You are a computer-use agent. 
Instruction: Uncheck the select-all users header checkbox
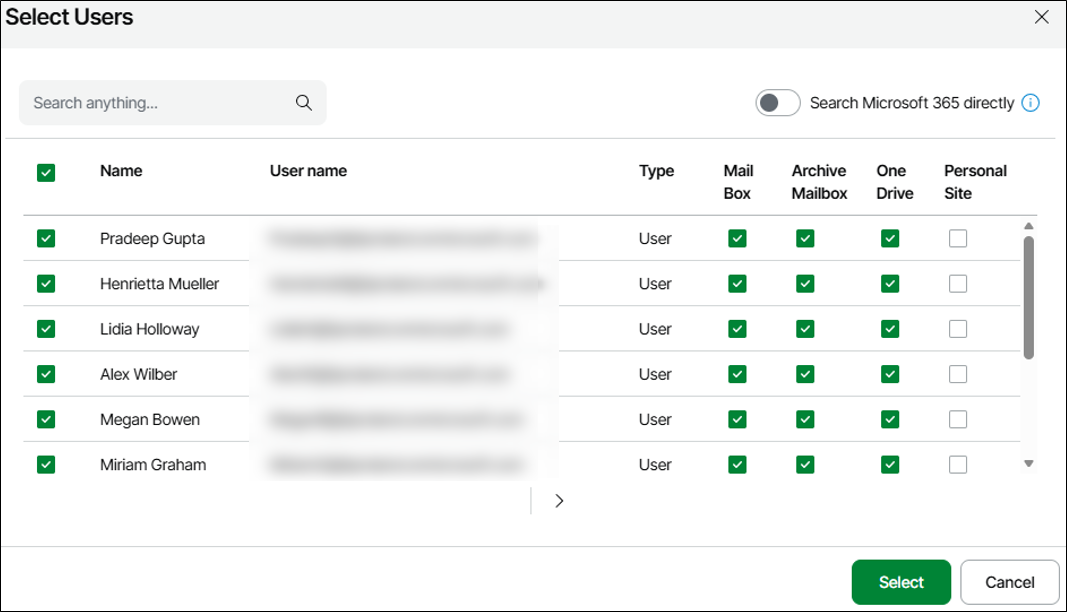(46, 173)
